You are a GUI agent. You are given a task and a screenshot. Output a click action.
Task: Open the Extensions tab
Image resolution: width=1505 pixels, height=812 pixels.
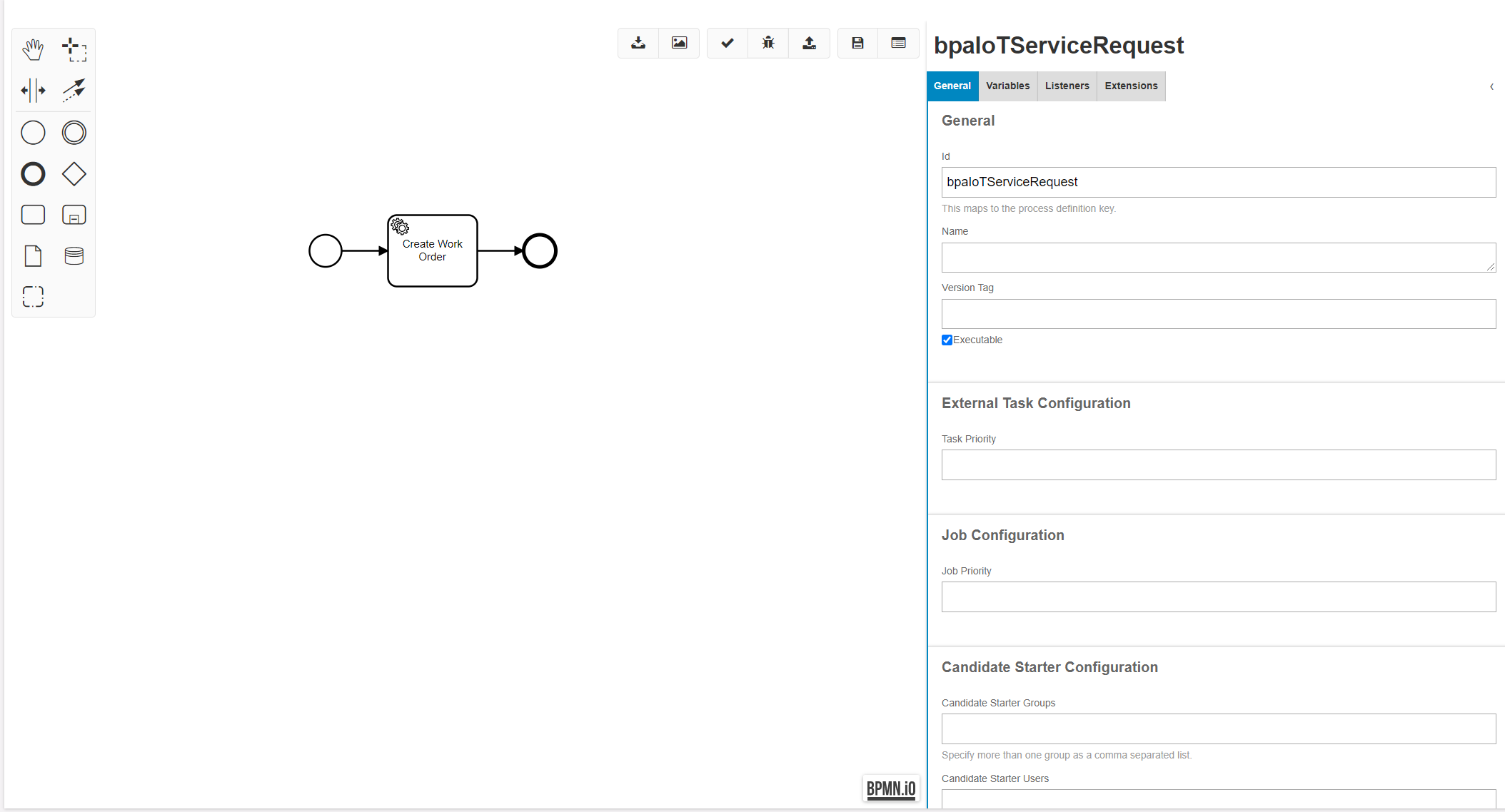[1131, 86]
